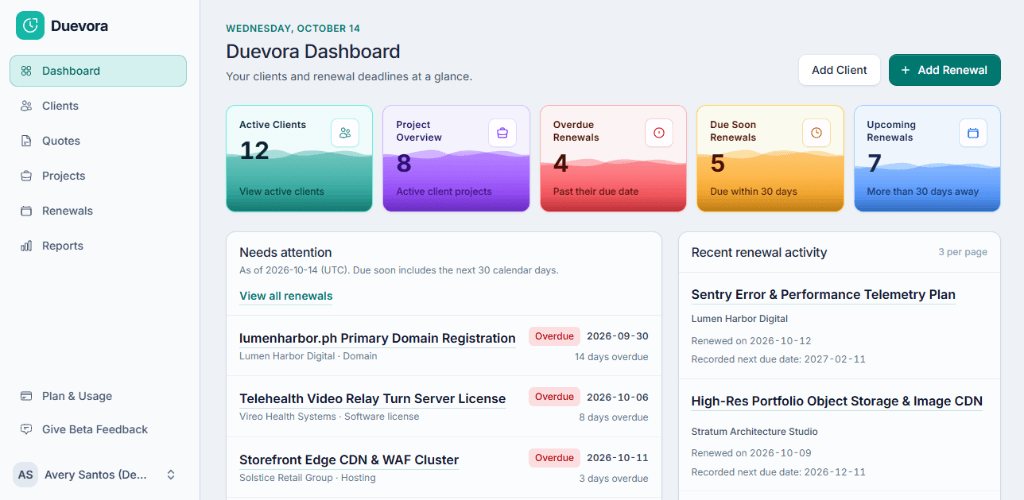Click "Lumen Harbor Digital" under Sentry plan
This screenshot has width=1024, height=500.
pos(740,319)
